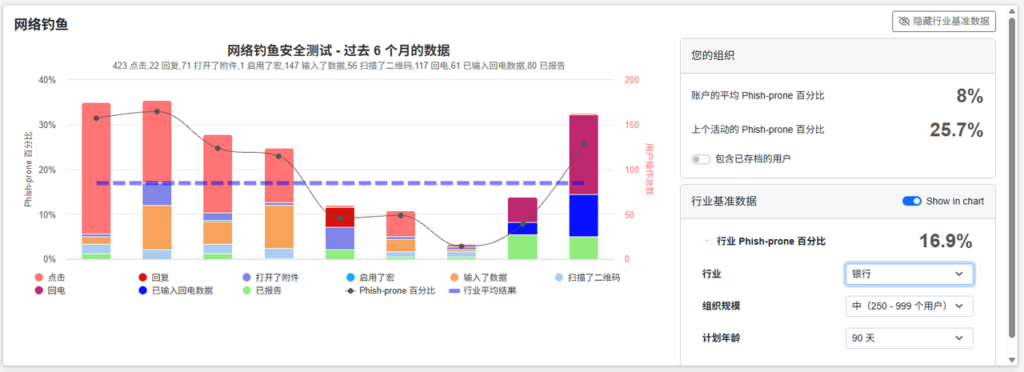Toggle 扫描了二维码 legend marker

(x=559, y=277)
